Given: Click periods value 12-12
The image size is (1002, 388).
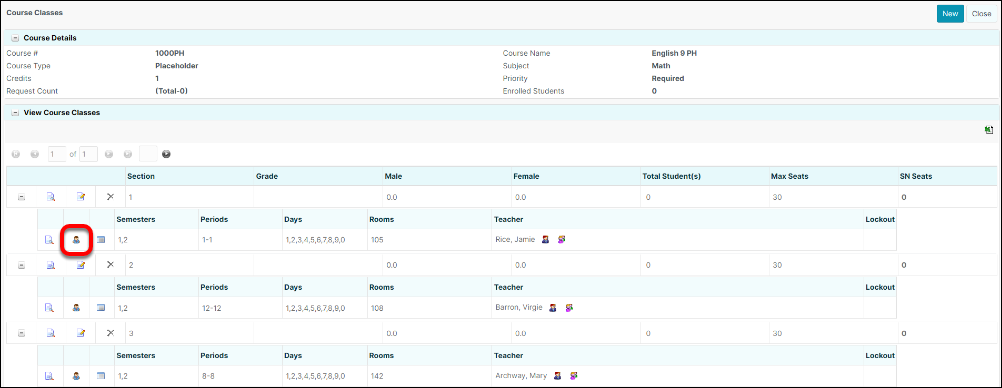Looking at the screenshot, I should (x=211, y=307).
